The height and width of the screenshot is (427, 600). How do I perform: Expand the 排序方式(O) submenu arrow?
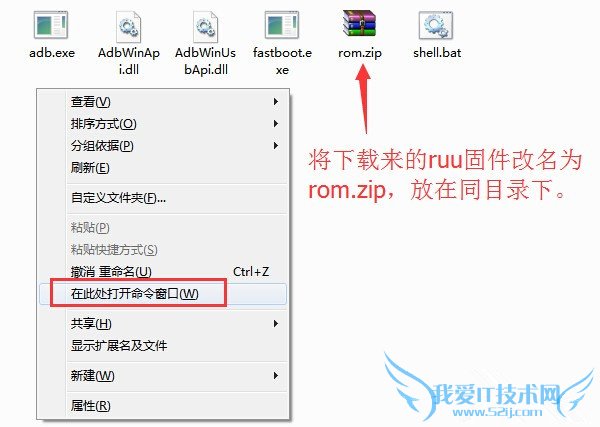[x=276, y=124]
